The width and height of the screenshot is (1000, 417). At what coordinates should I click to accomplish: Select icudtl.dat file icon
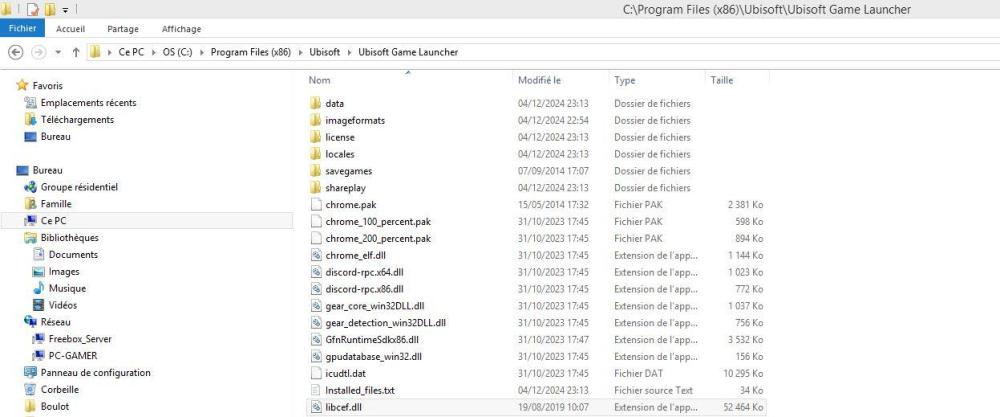click(316, 373)
